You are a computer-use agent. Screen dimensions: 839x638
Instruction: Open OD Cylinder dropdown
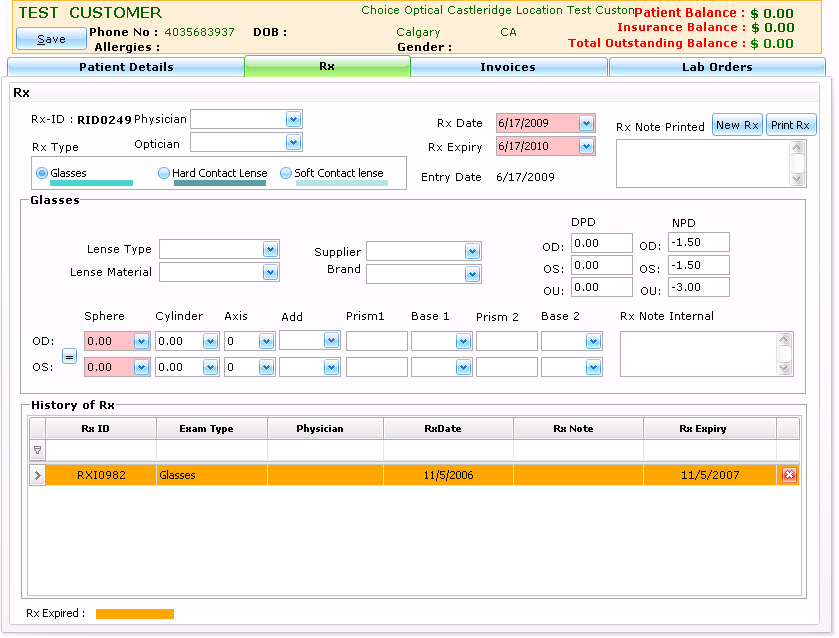[210, 341]
